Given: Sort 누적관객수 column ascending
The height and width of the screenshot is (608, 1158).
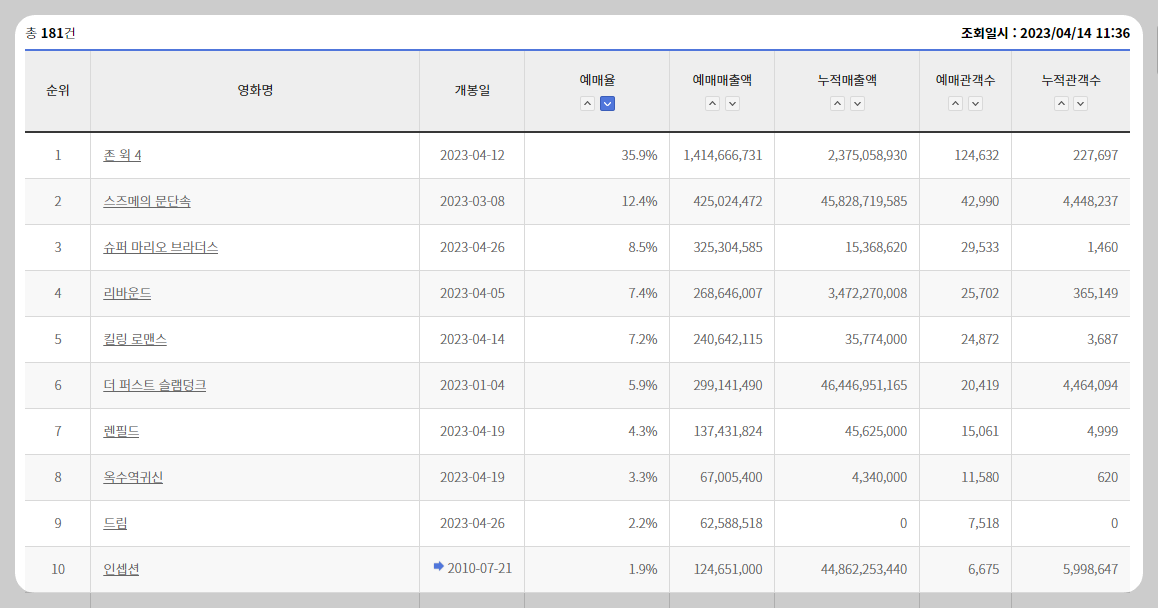Looking at the screenshot, I should pyautogui.click(x=1061, y=103).
